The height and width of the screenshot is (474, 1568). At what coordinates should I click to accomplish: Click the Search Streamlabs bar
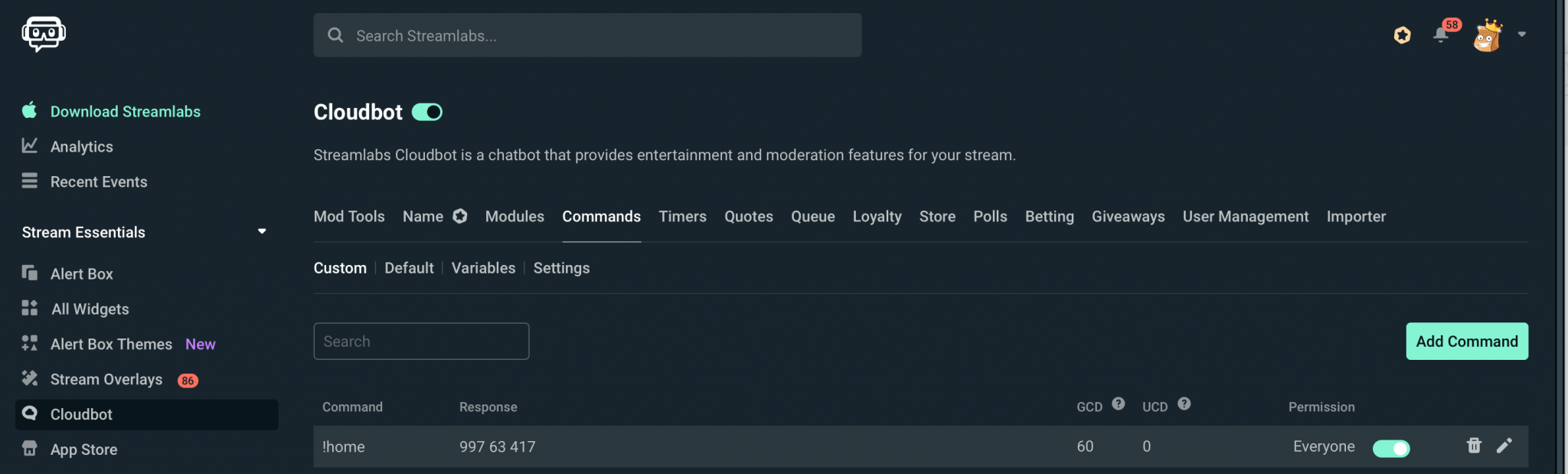tap(587, 35)
